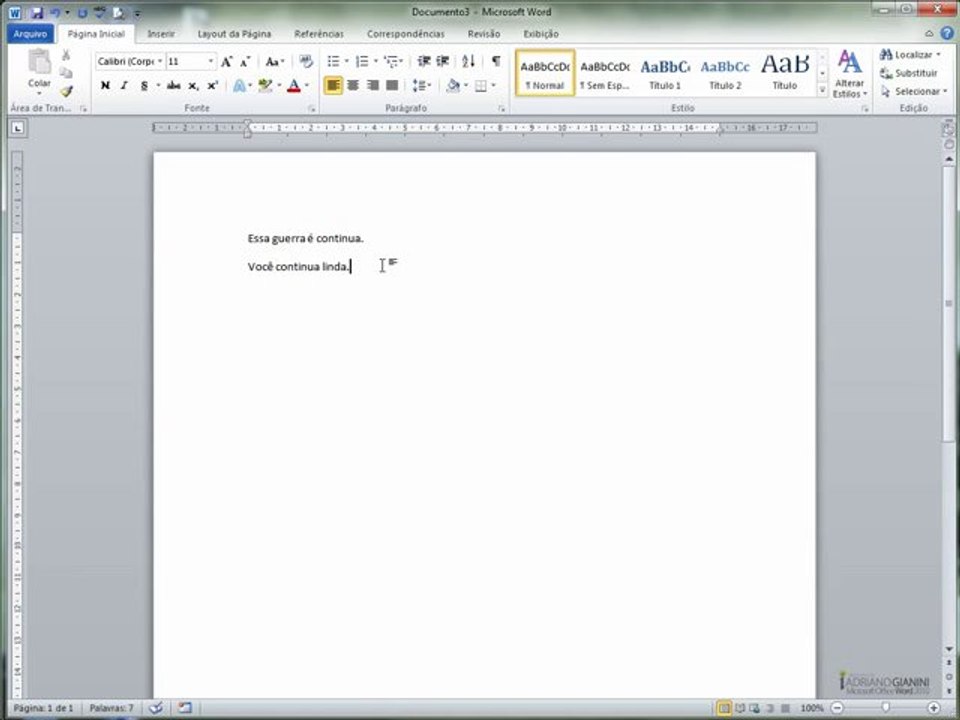Undo the last action
This screenshot has height=720, width=960.
[55, 12]
